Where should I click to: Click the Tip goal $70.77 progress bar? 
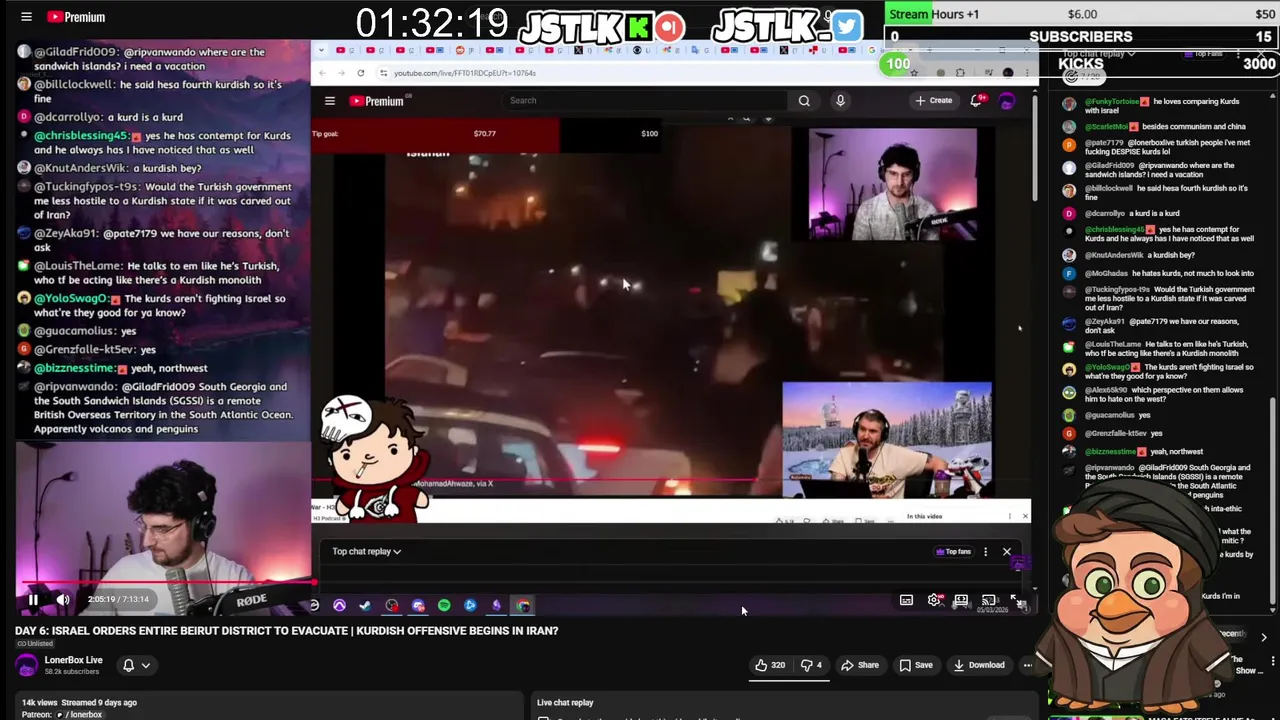click(485, 133)
